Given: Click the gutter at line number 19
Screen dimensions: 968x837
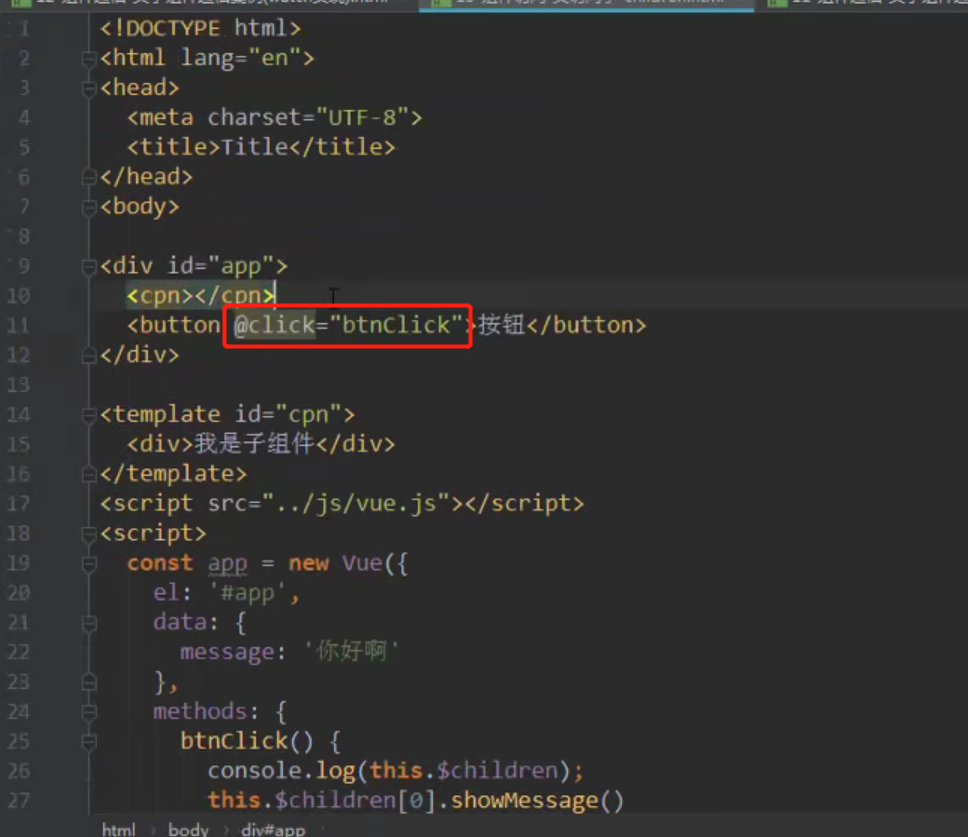Looking at the screenshot, I should (x=19, y=563).
